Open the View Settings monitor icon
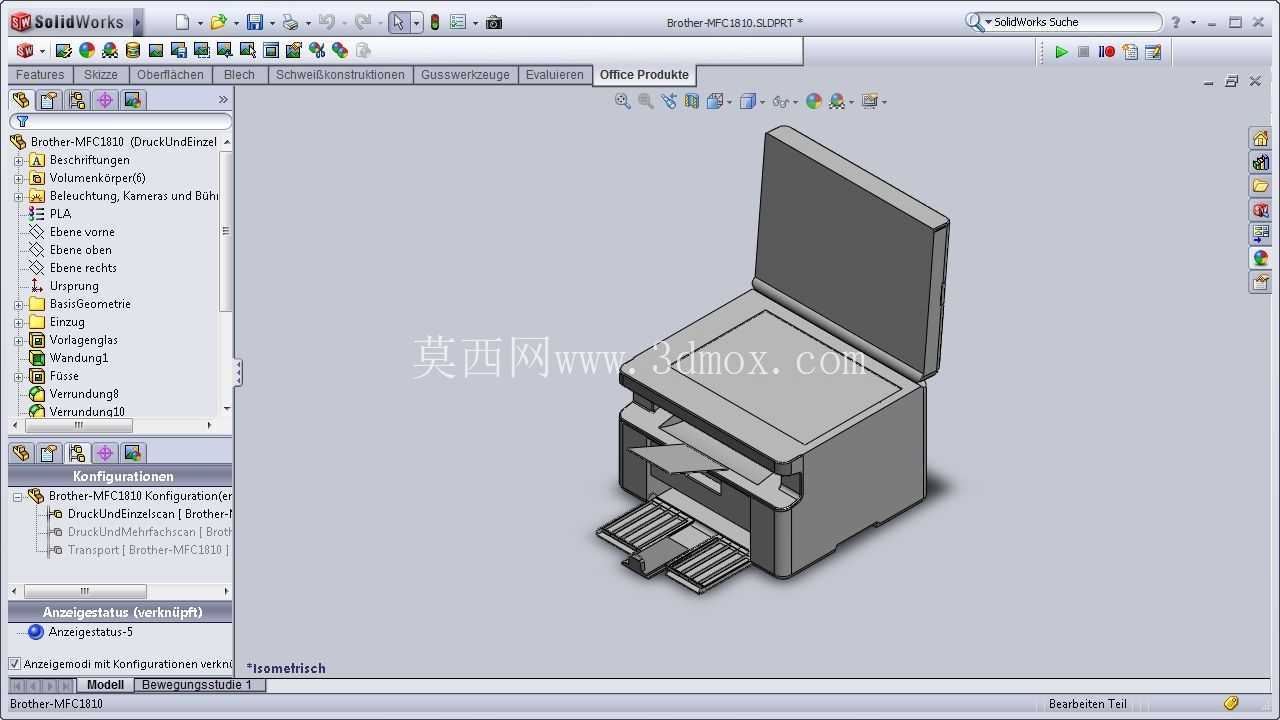The height and width of the screenshot is (720, 1280). pos(870,101)
